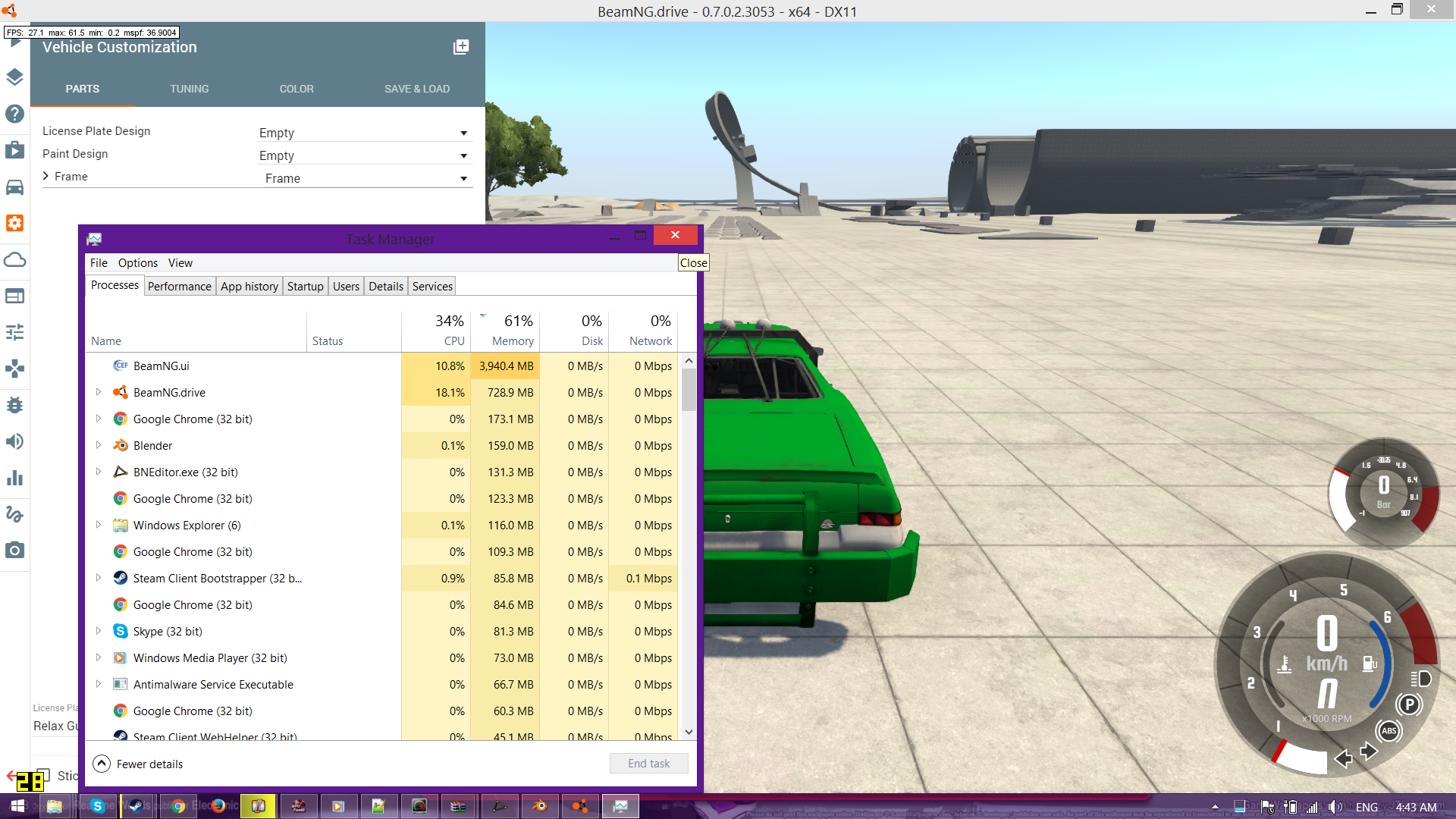Expand the Windows Media Player process group

99,657
